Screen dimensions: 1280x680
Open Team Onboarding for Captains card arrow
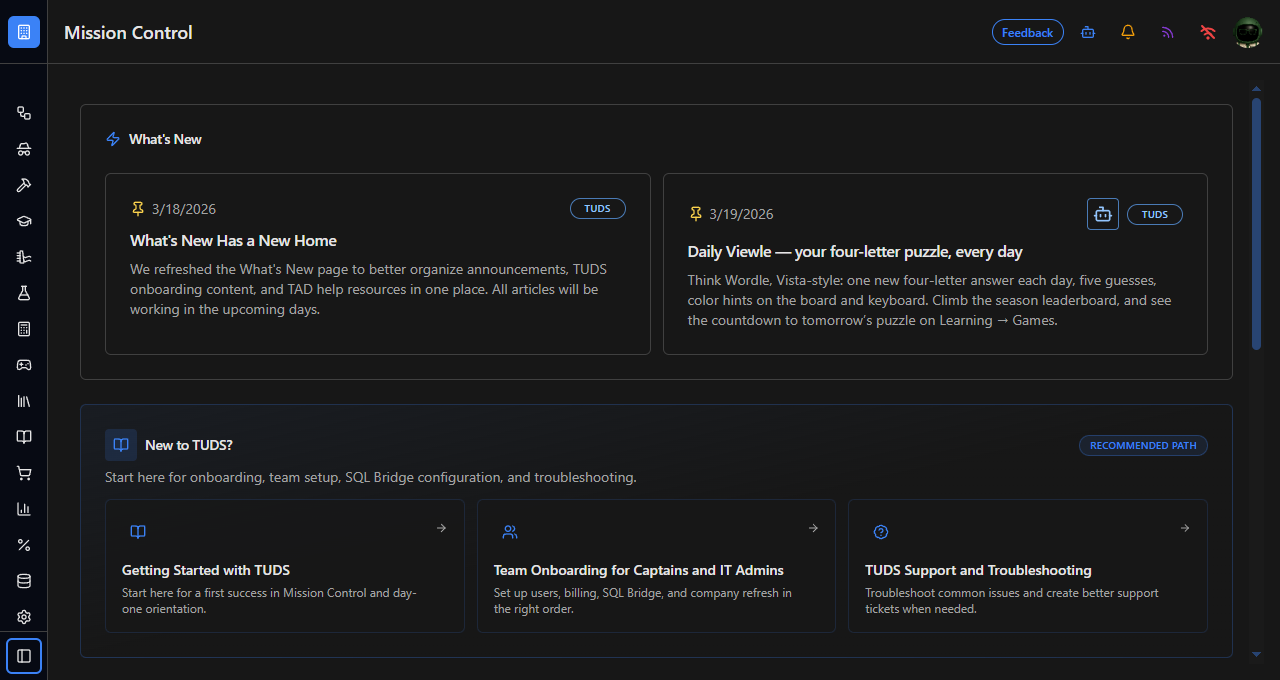pos(813,528)
